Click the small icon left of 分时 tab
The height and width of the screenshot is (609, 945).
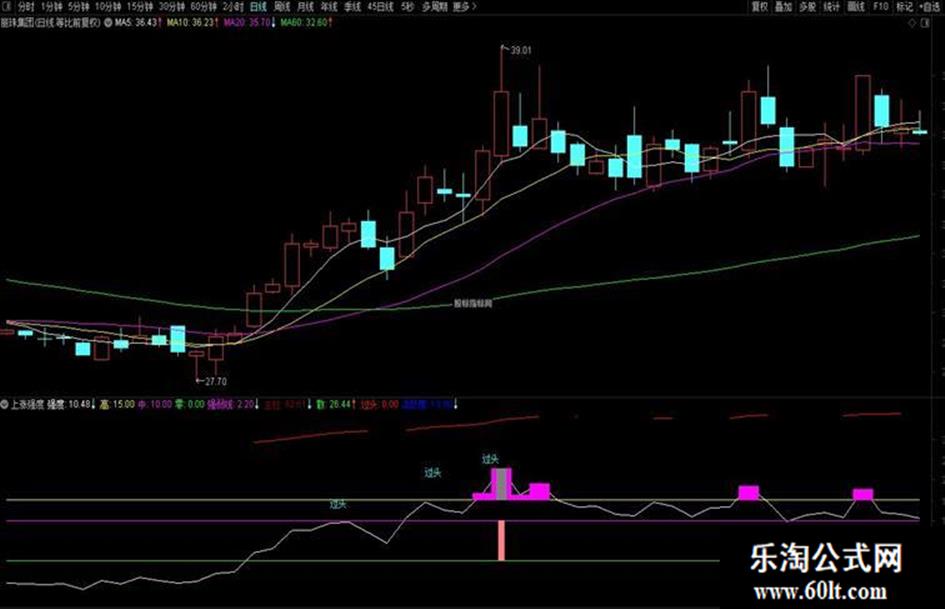(x=7, y=7)
